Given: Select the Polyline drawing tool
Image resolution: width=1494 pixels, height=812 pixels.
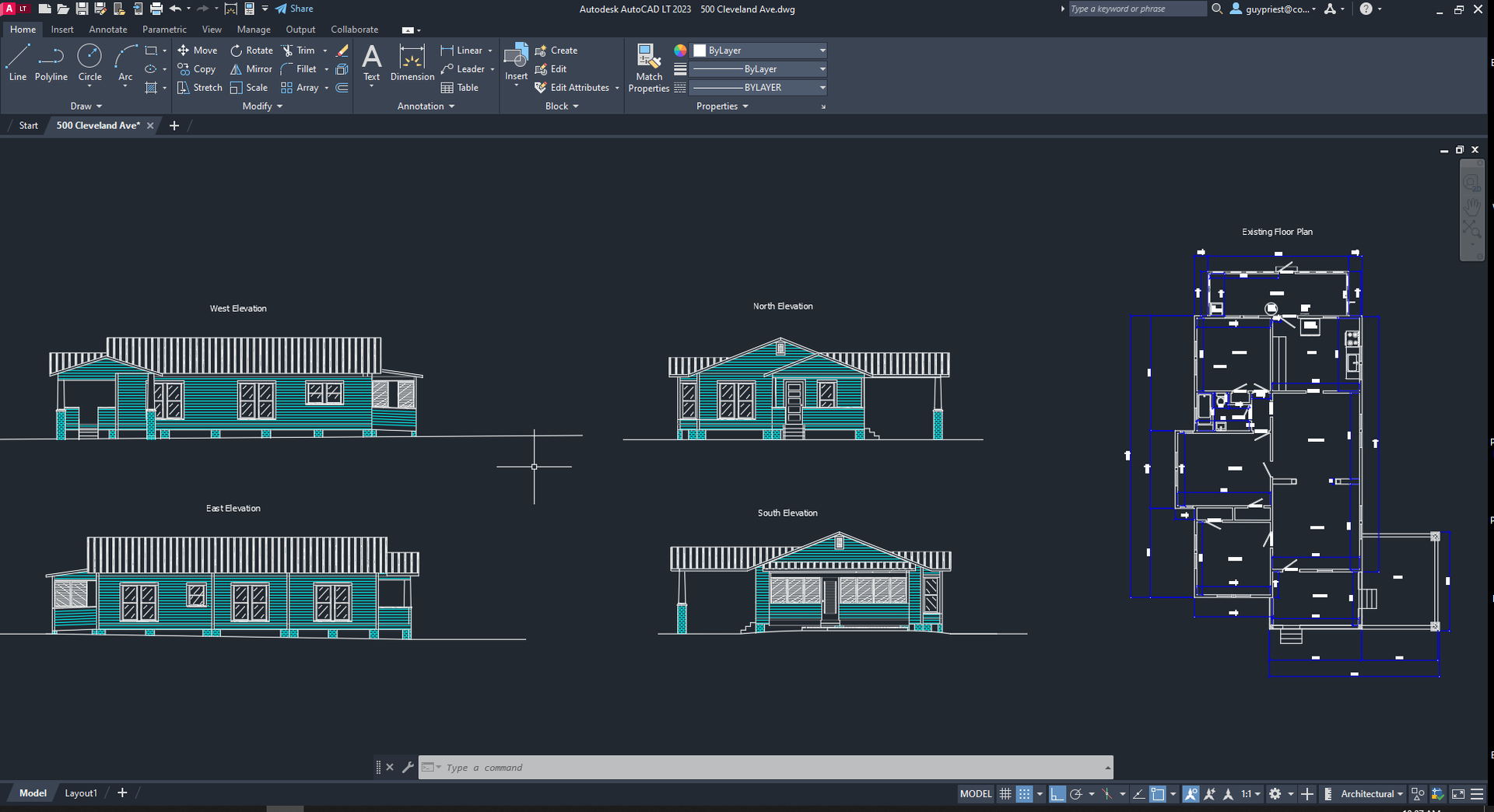Looking at the screenshot, I should pyautogui.click(x=51, y=62).
